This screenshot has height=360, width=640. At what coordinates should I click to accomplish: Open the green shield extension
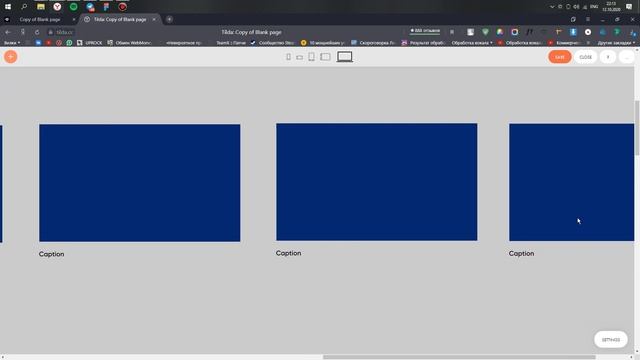tap(485, 32)
